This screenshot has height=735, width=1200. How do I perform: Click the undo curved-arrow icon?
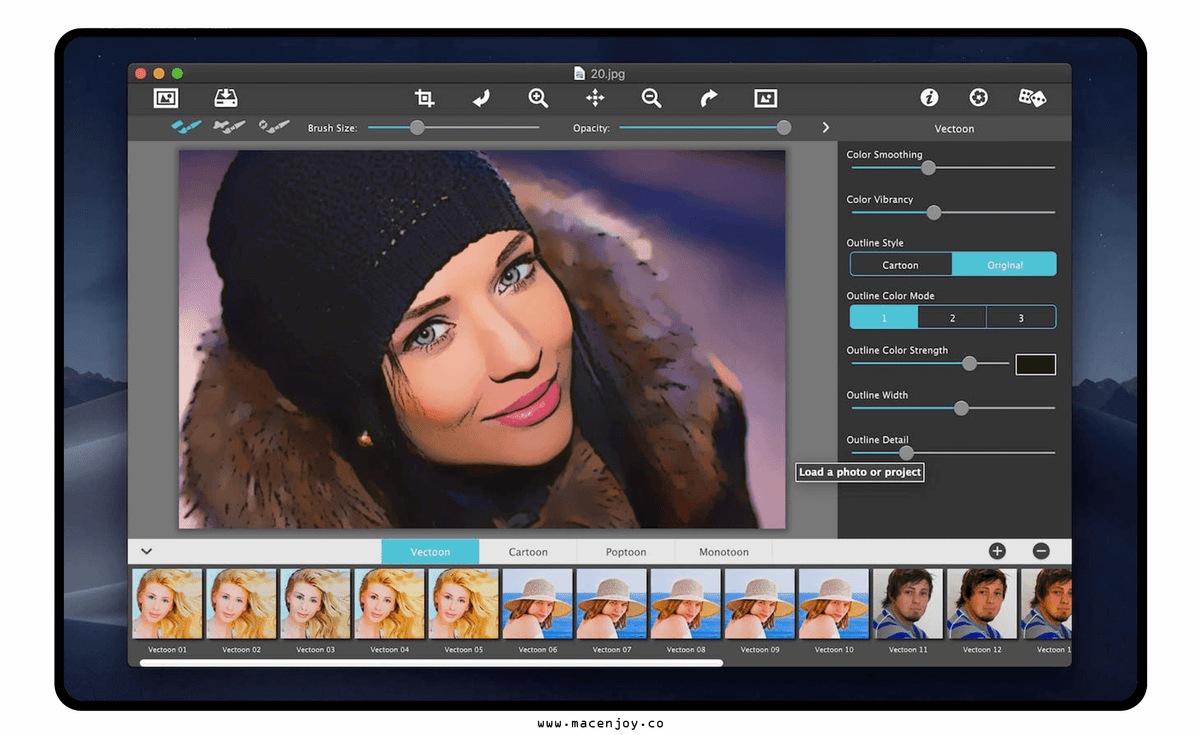tap(481, 97)
